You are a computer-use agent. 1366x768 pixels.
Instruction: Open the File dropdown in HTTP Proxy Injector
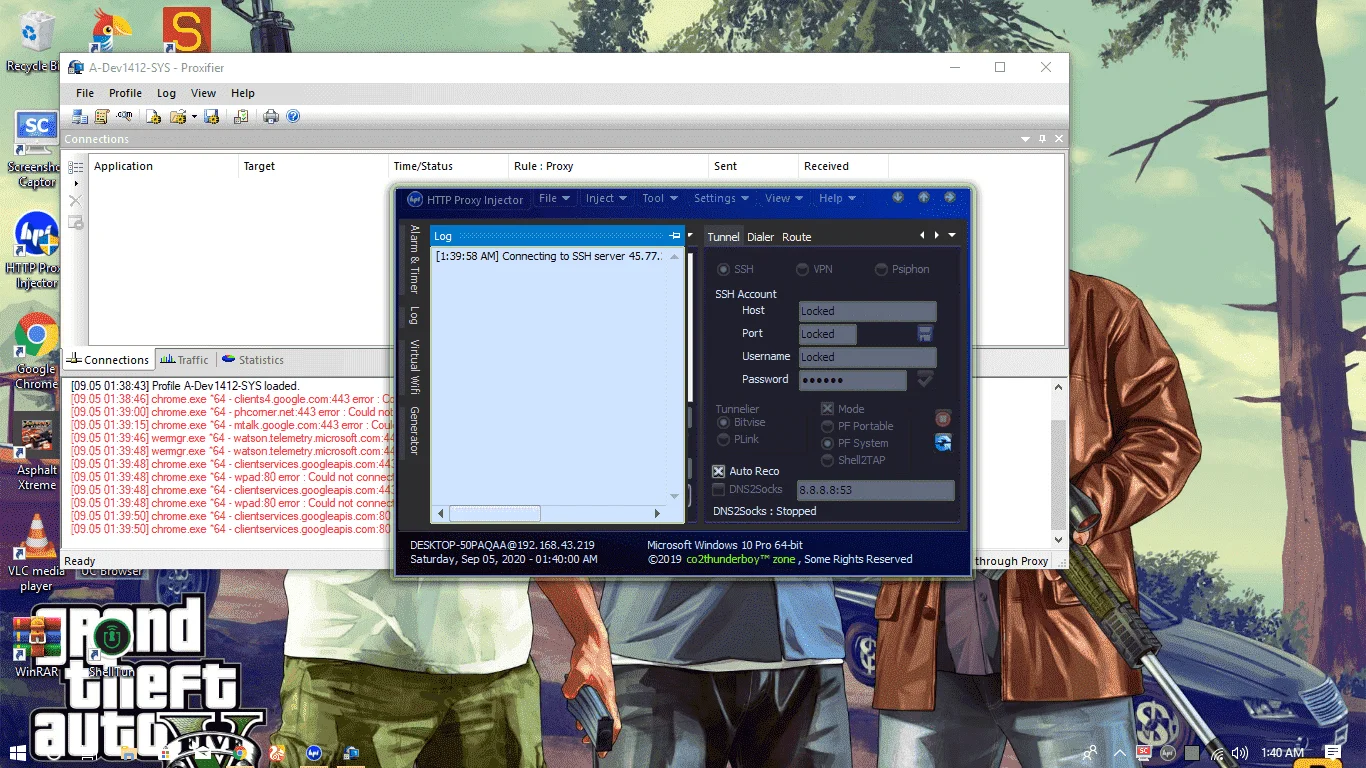(555, 198)
